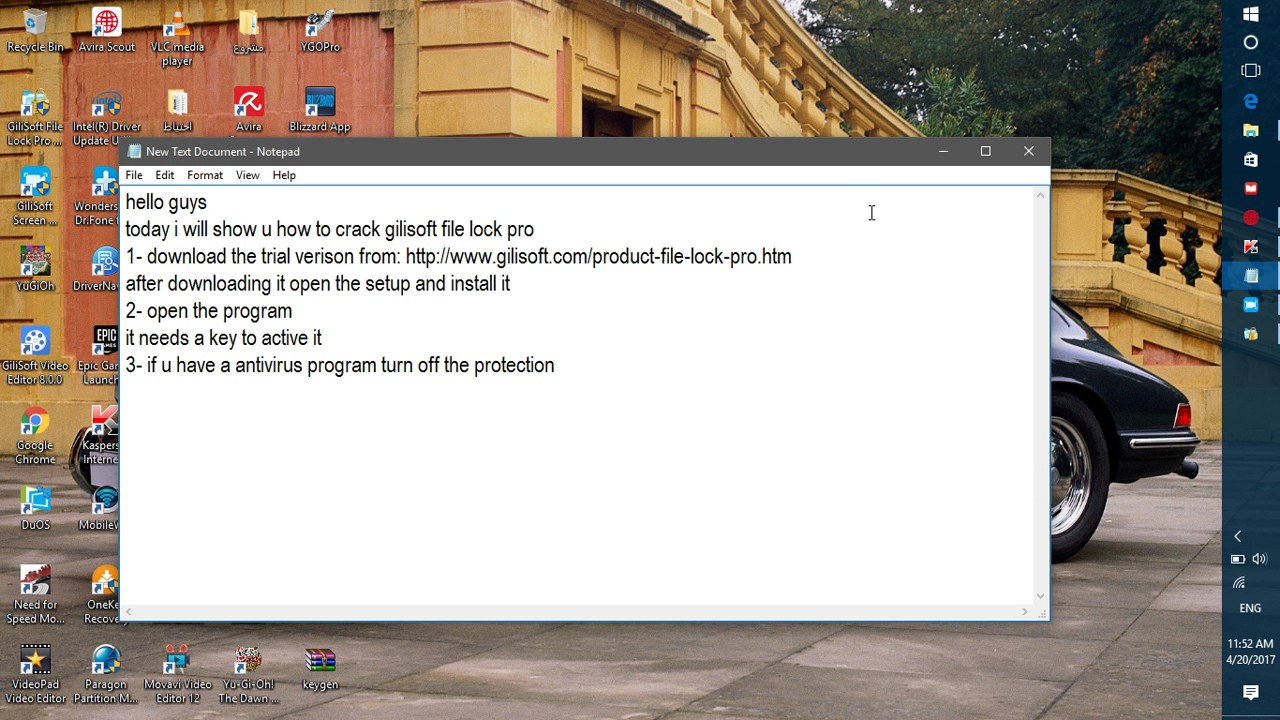This screenshot has width=1280, height=720.
Task: Click Notepad's title bar app icon
Action: point(134,152)
